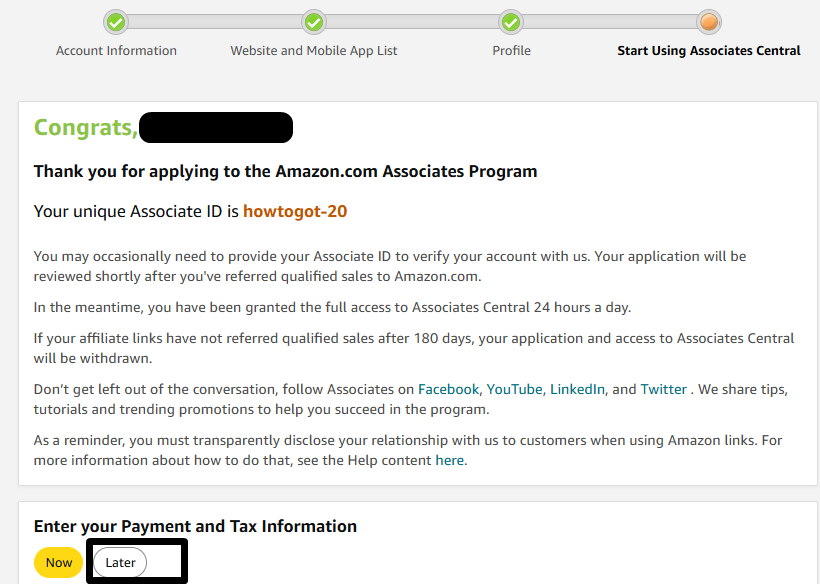Click the yellow Now button
The height and width of the screenshot is (584, 820).
click(58, 562)
